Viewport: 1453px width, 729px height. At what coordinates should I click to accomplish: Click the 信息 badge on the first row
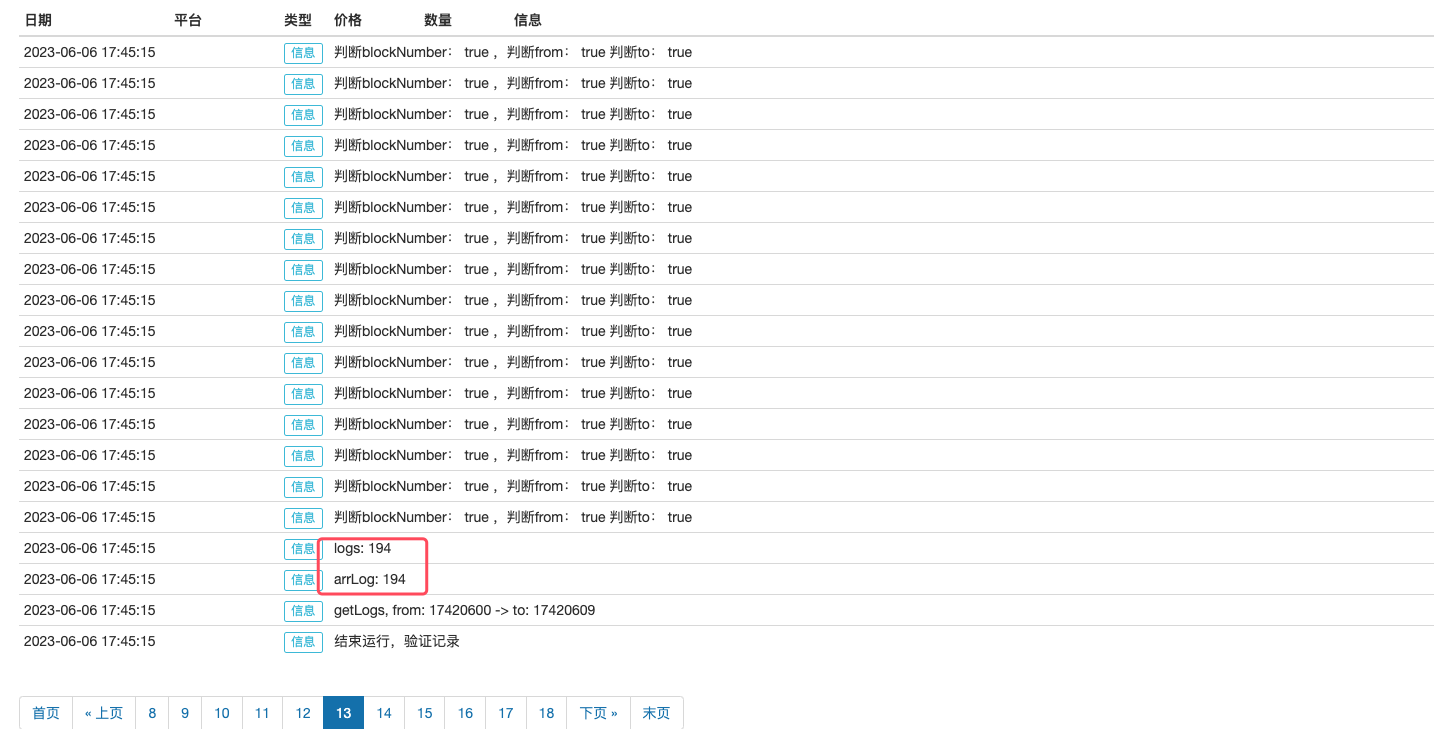pos(303,53)
